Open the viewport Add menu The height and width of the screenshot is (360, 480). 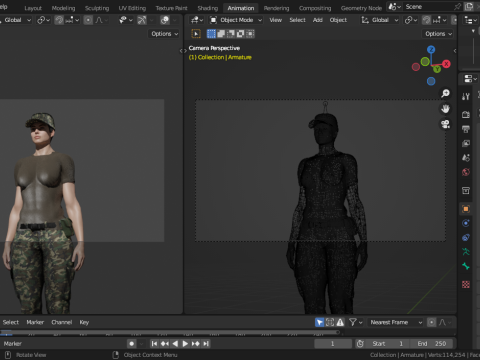(318, 20)
